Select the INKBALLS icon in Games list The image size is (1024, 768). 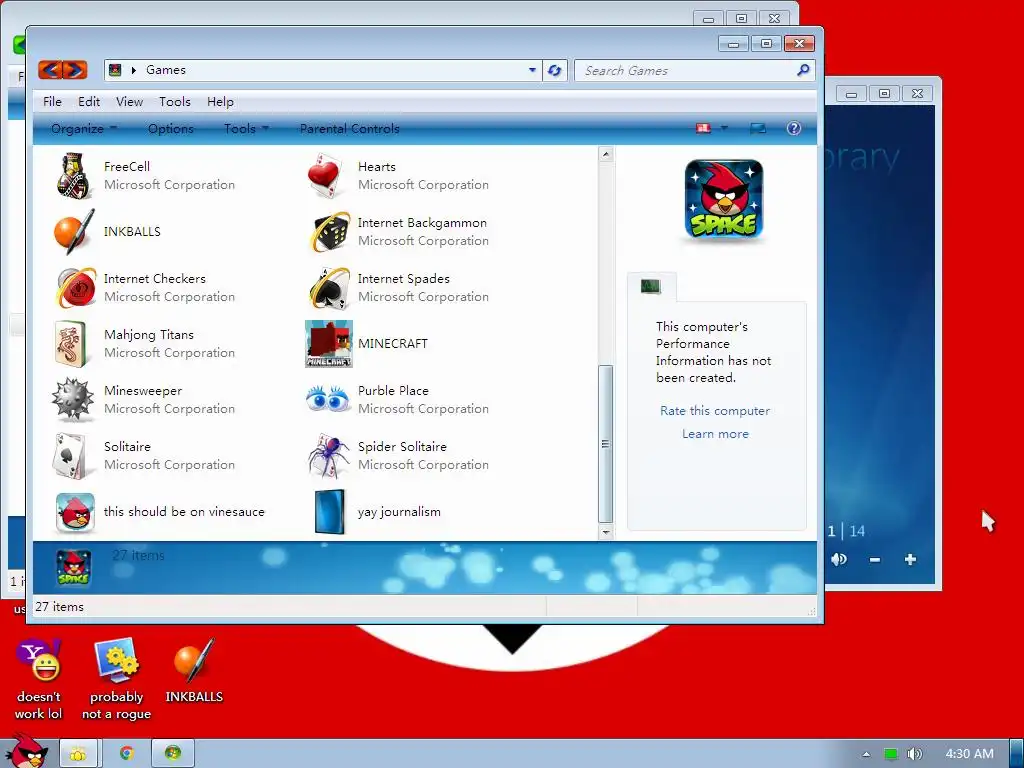[73, 231]
